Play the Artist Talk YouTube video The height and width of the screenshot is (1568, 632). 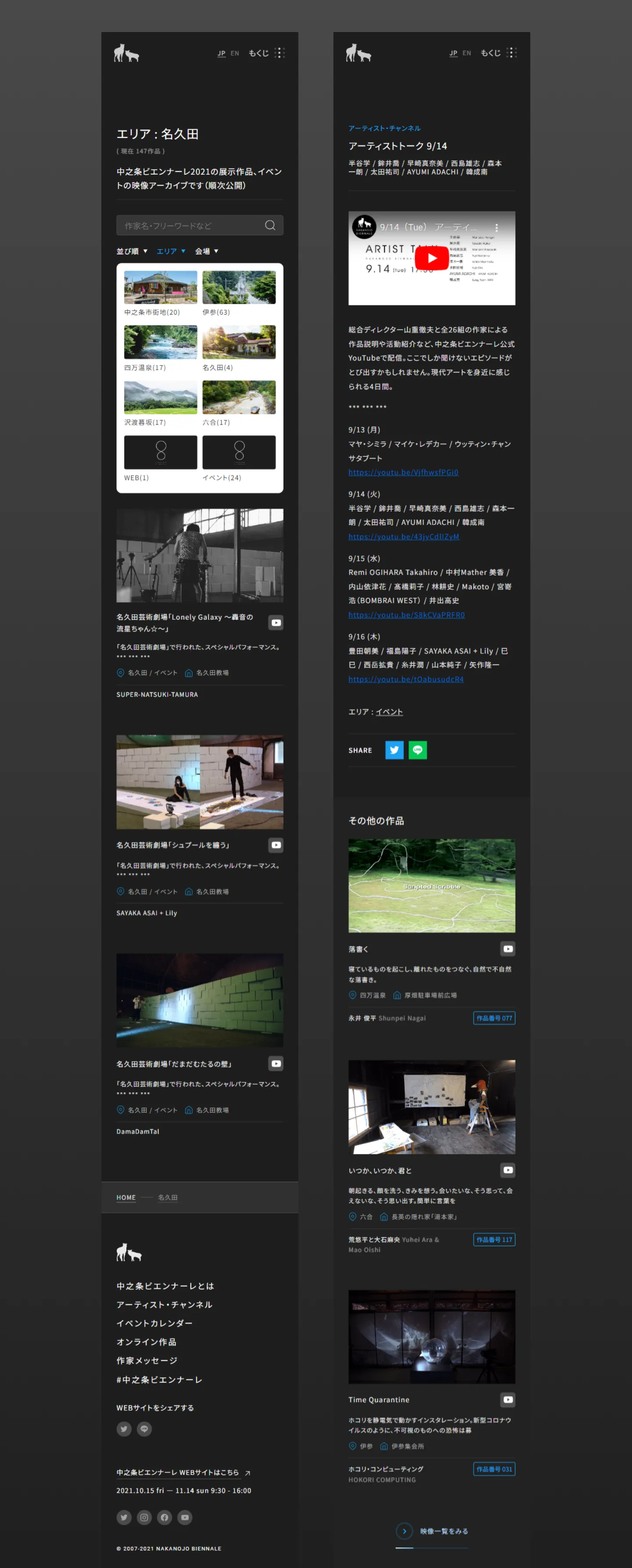coord(432,258)
